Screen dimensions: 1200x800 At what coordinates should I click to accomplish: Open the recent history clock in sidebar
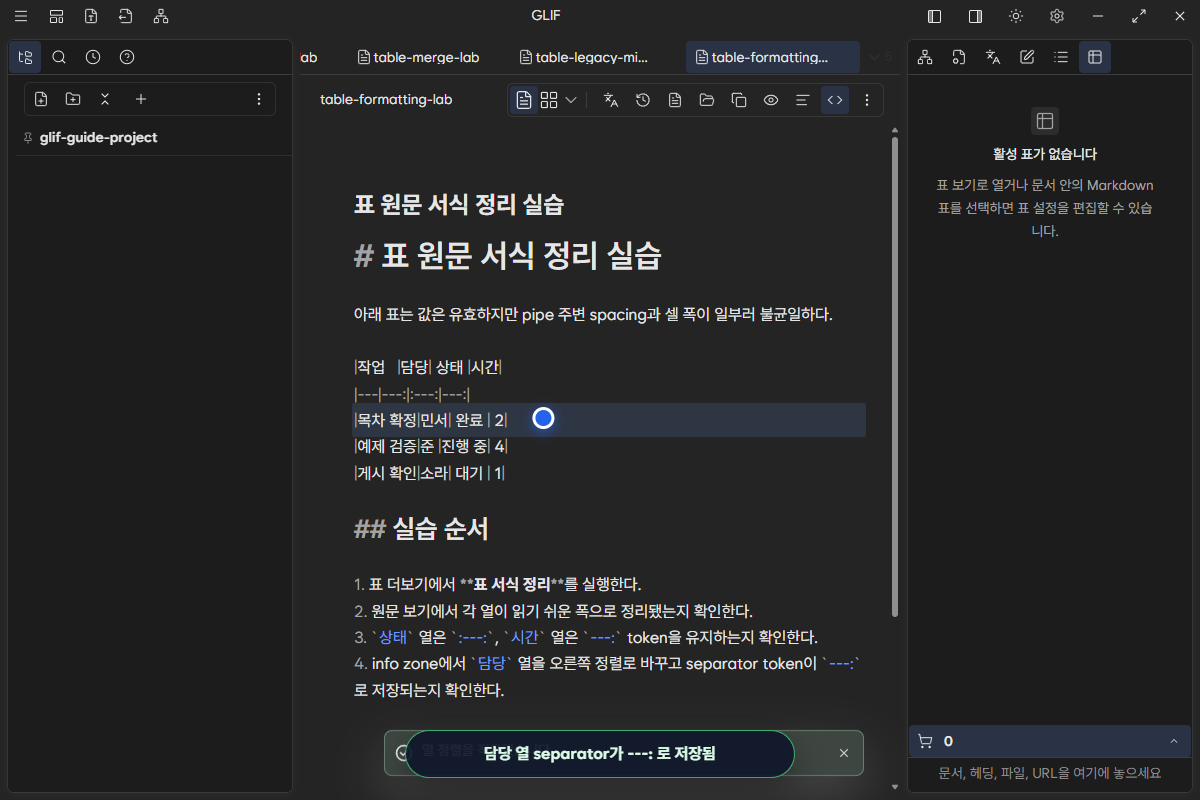pos(93,57)
